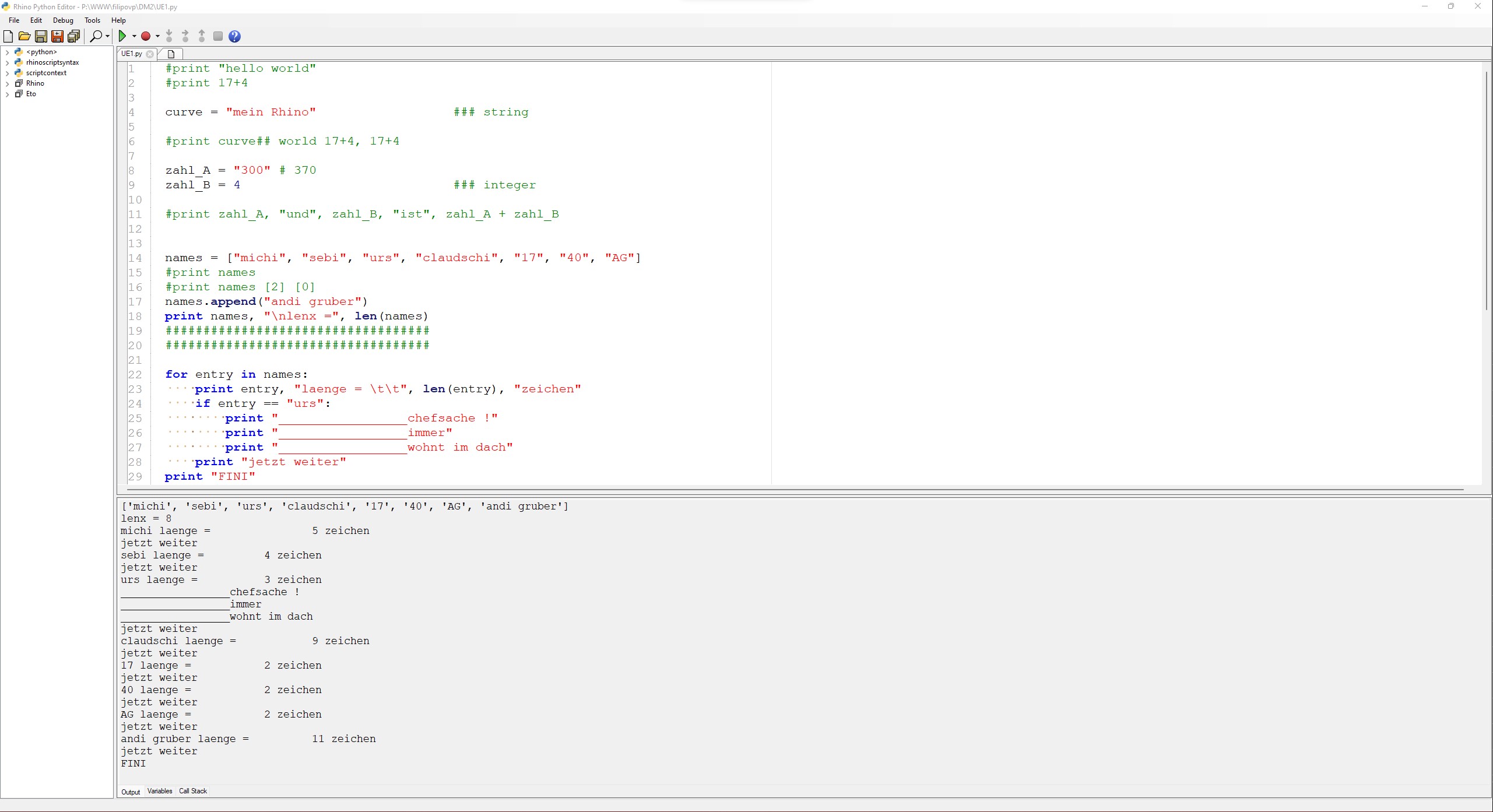Switch to the Call Stack tab
Viewport: 1493px width, 812px height.
193,791
